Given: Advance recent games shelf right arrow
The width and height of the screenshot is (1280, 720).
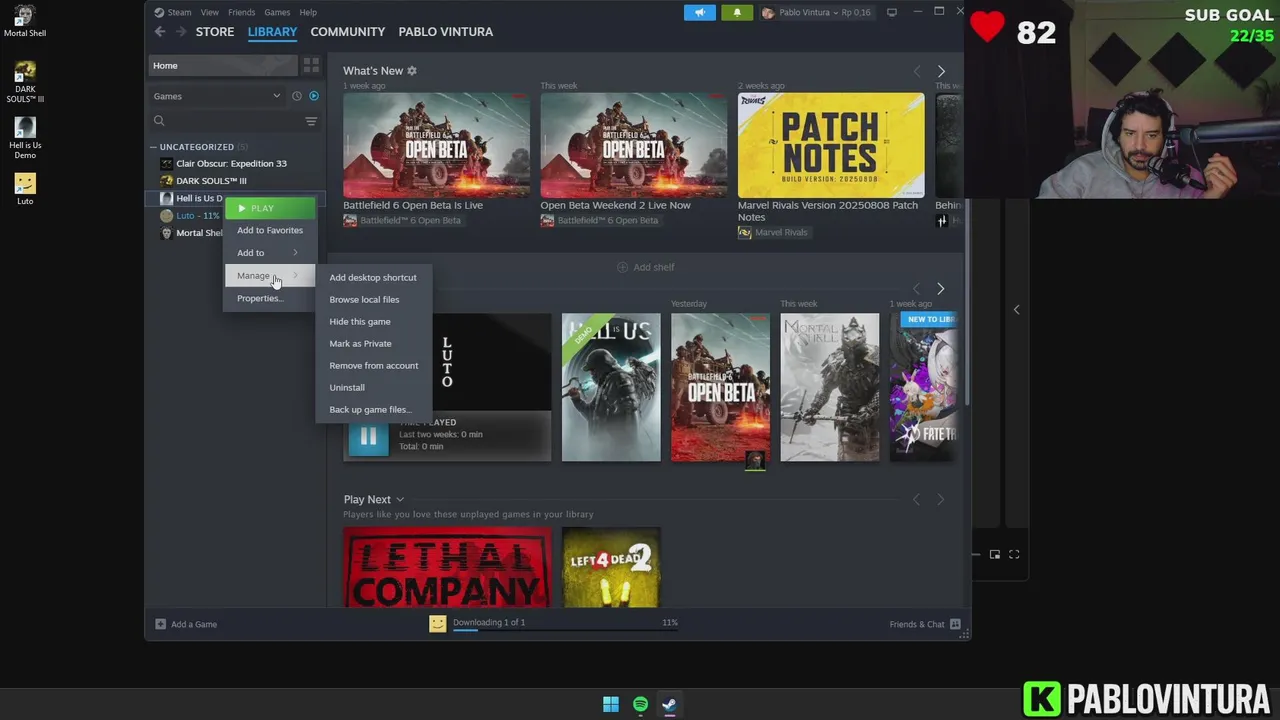Looking at the screenshot, I should (940, 289).
